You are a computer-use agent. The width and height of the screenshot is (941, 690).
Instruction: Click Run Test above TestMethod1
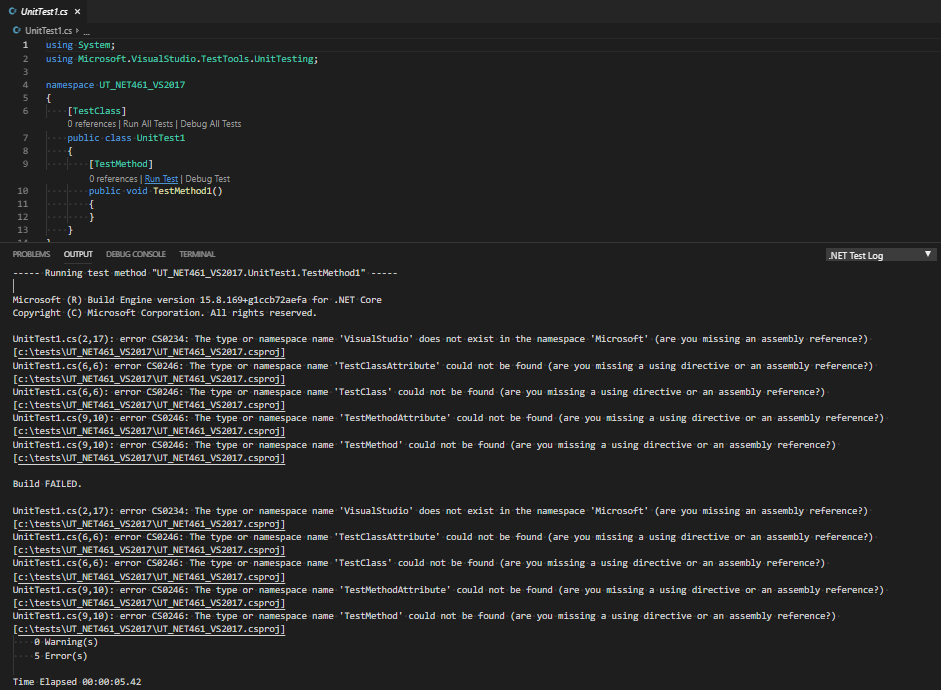[x=161, y=178]
